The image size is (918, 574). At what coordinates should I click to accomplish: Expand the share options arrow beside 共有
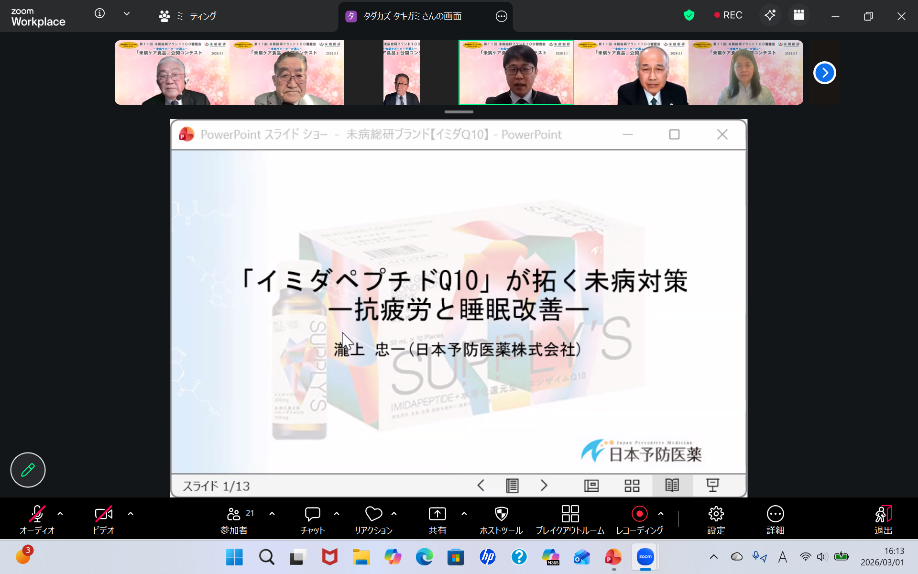pos(464,514)
